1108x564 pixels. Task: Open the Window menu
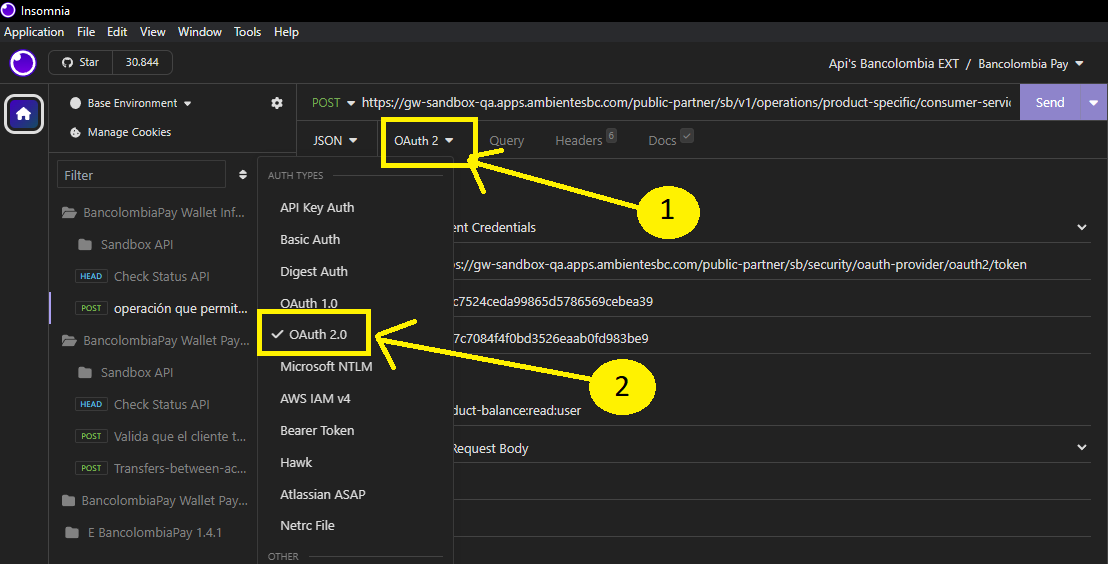click(x=200, y=32)
